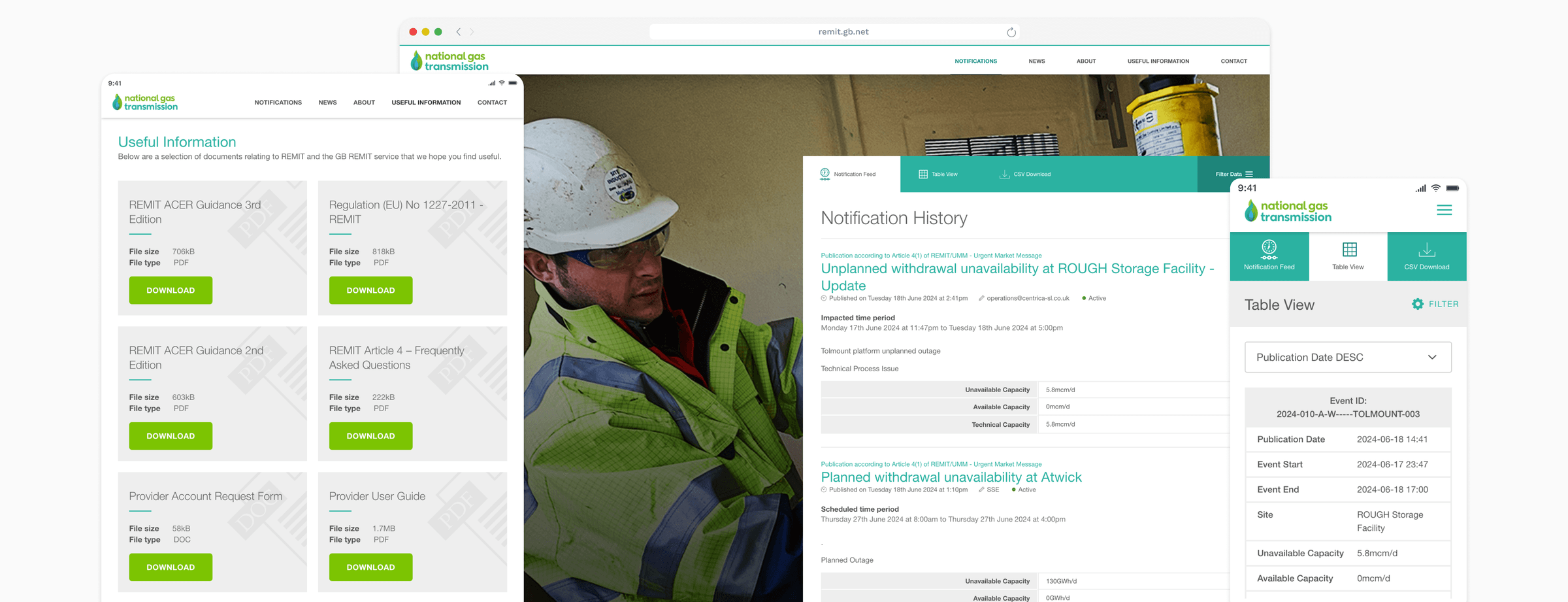Click the reload icon in the address bar

click(x=1011, y=31)
